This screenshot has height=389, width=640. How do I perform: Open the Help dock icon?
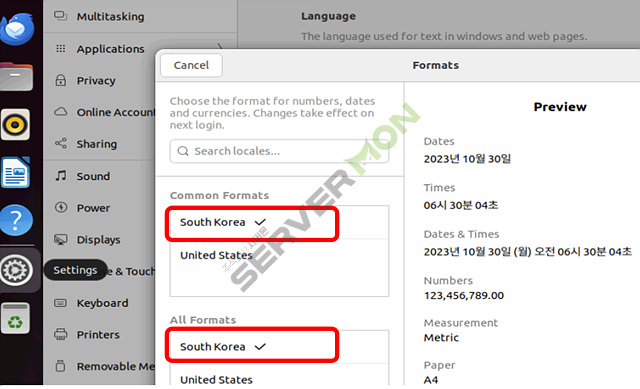pyautogui.click(x=16, y=220)
